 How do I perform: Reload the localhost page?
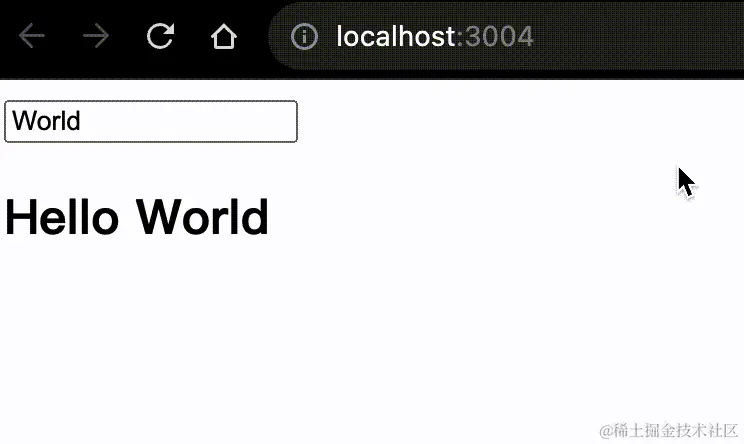click(x=160, y=36)
